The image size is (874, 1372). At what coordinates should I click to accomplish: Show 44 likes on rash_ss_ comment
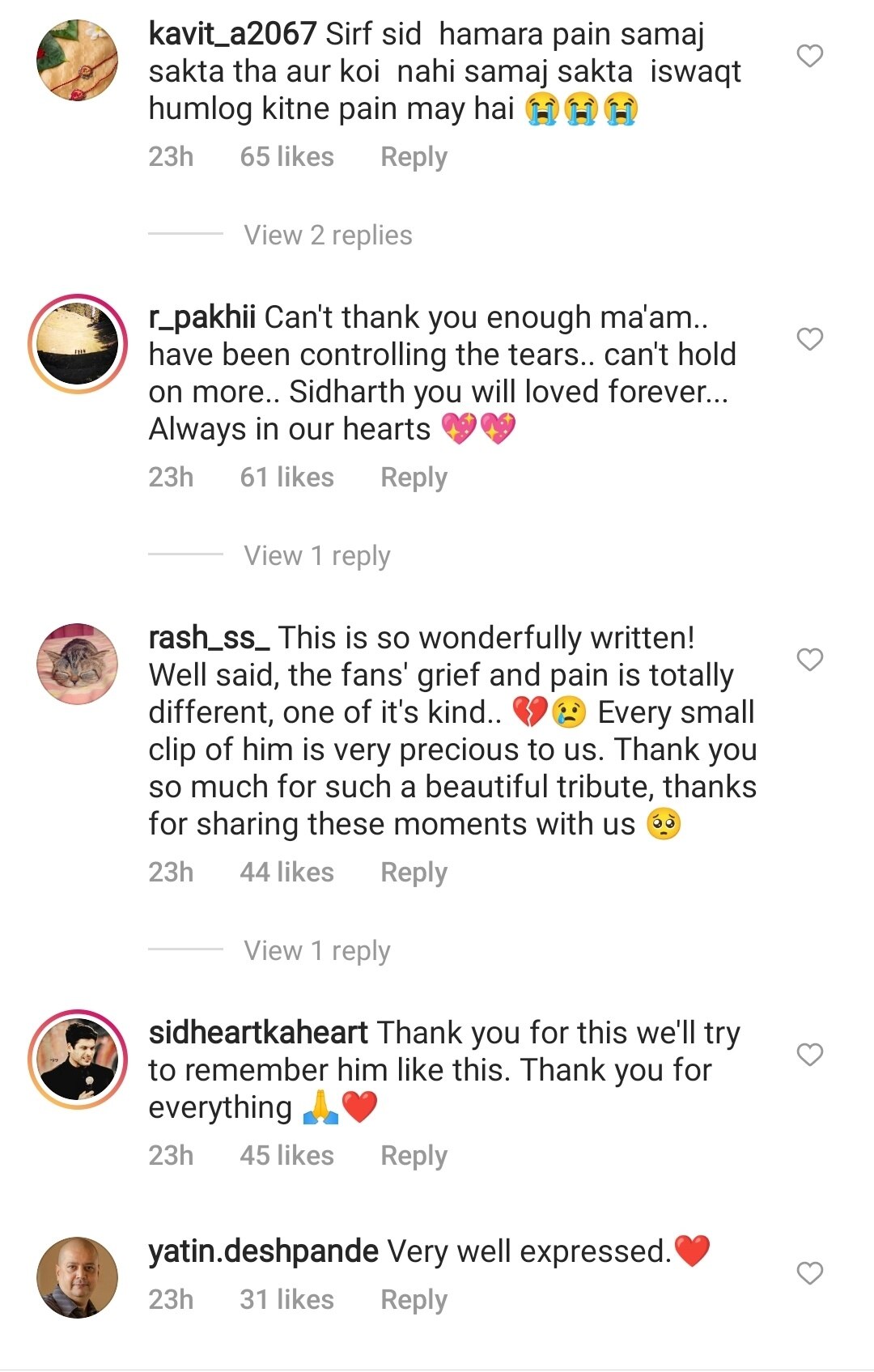[286, 872]
